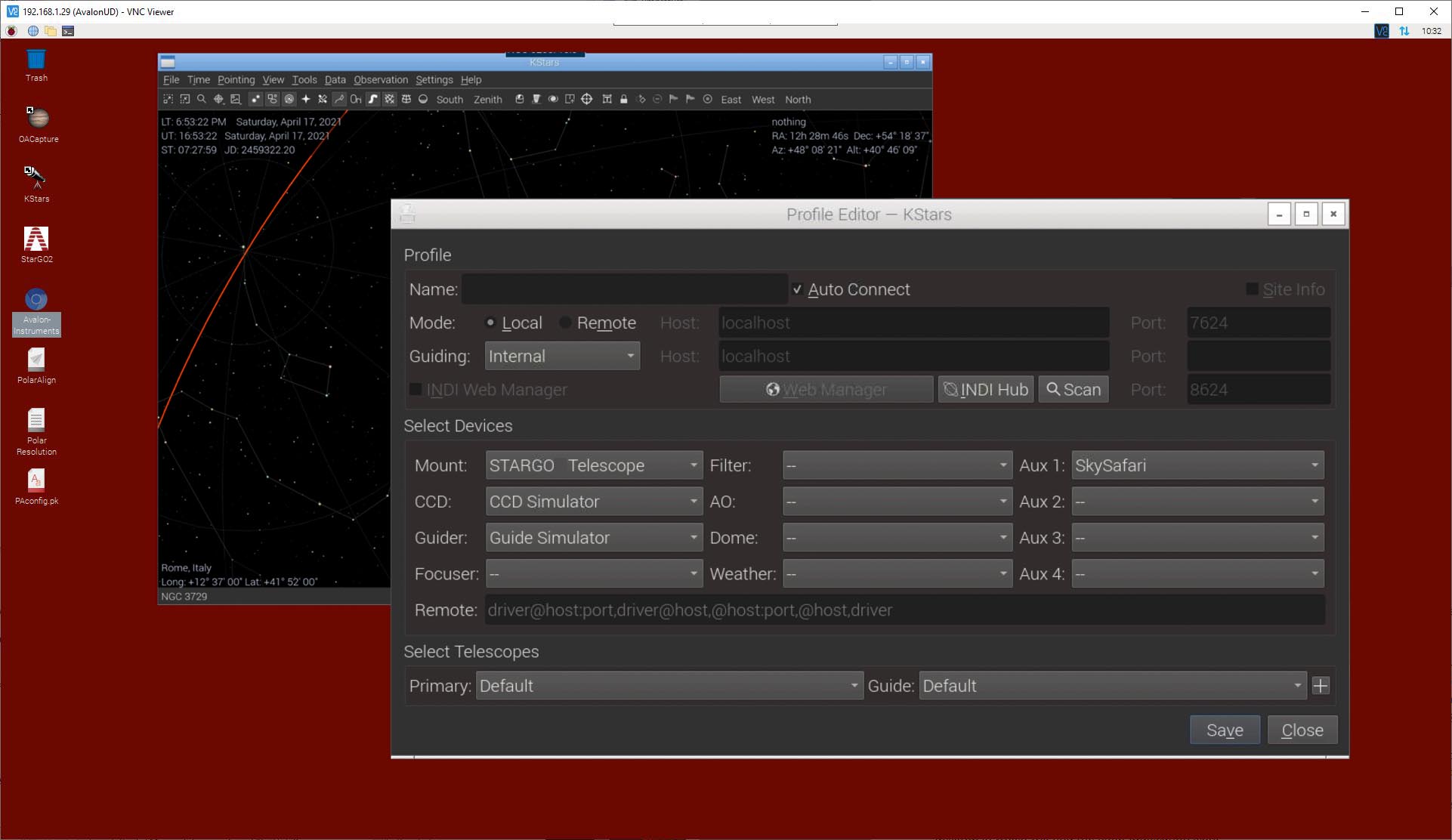Toggle stars display icon in KStars toolbar
The image size is (1452, 840).
255,99
